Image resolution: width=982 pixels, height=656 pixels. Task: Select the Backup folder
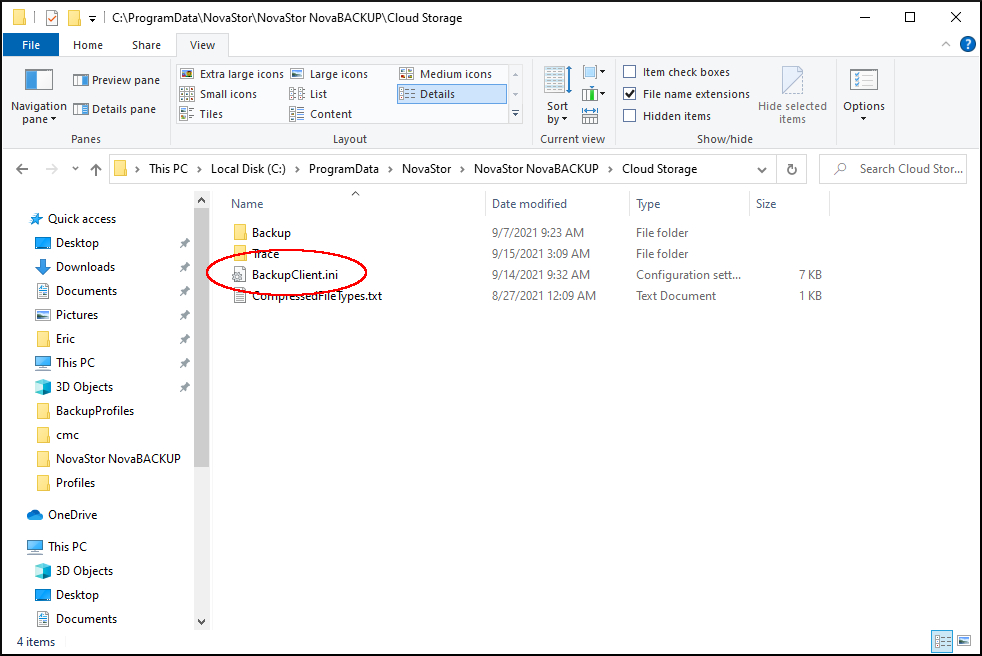click(271, 233)
